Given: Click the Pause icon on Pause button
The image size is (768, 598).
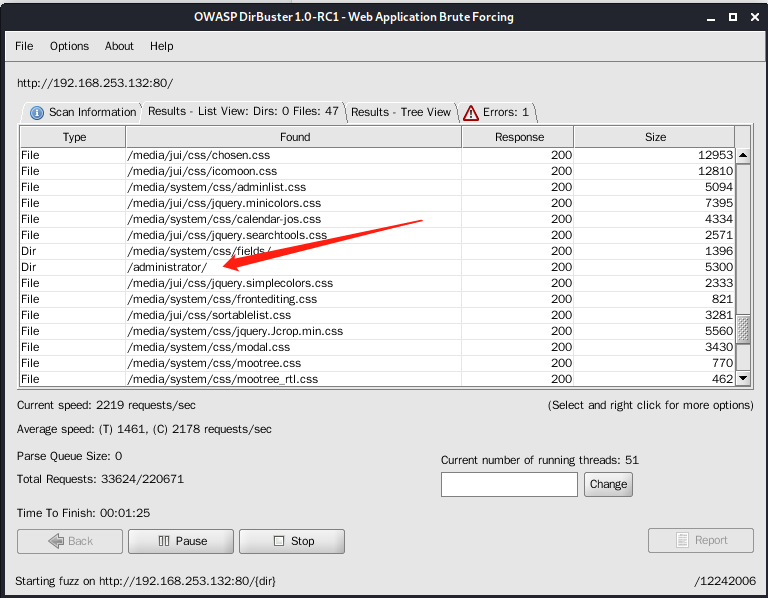Looking at the screenshot, I should coord(164,541).
